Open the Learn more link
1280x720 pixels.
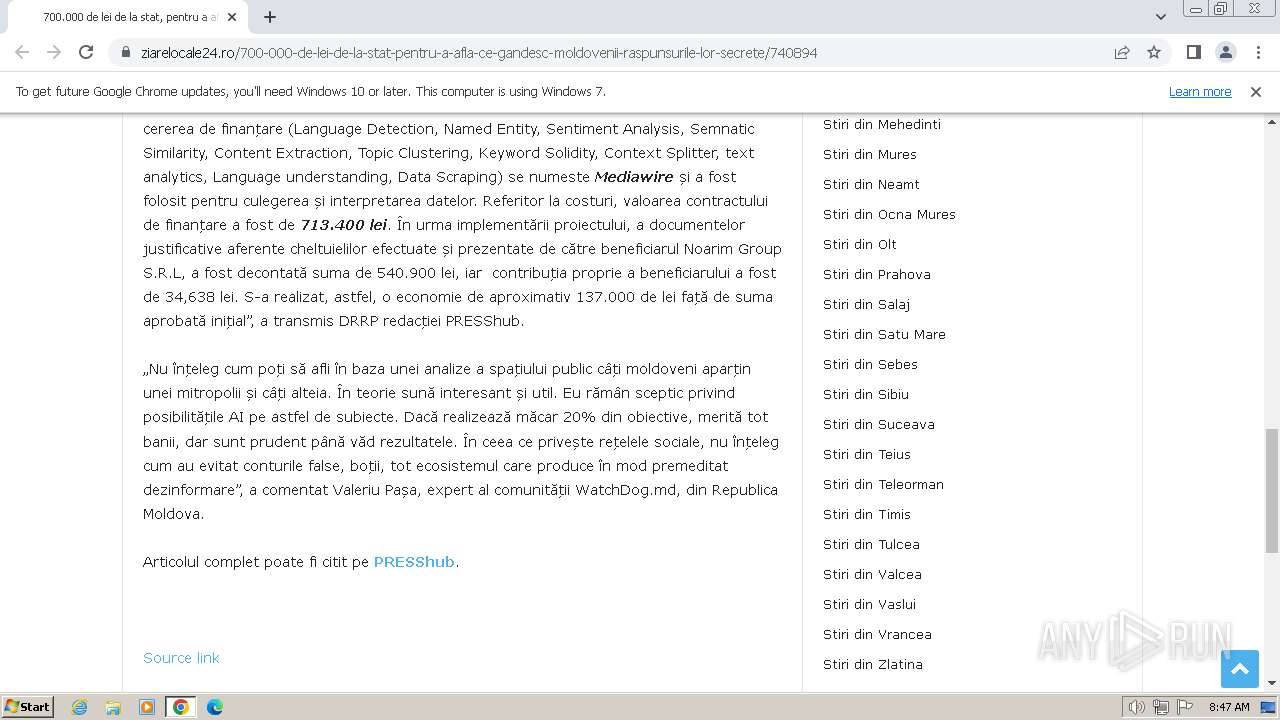pos(1200,92)
